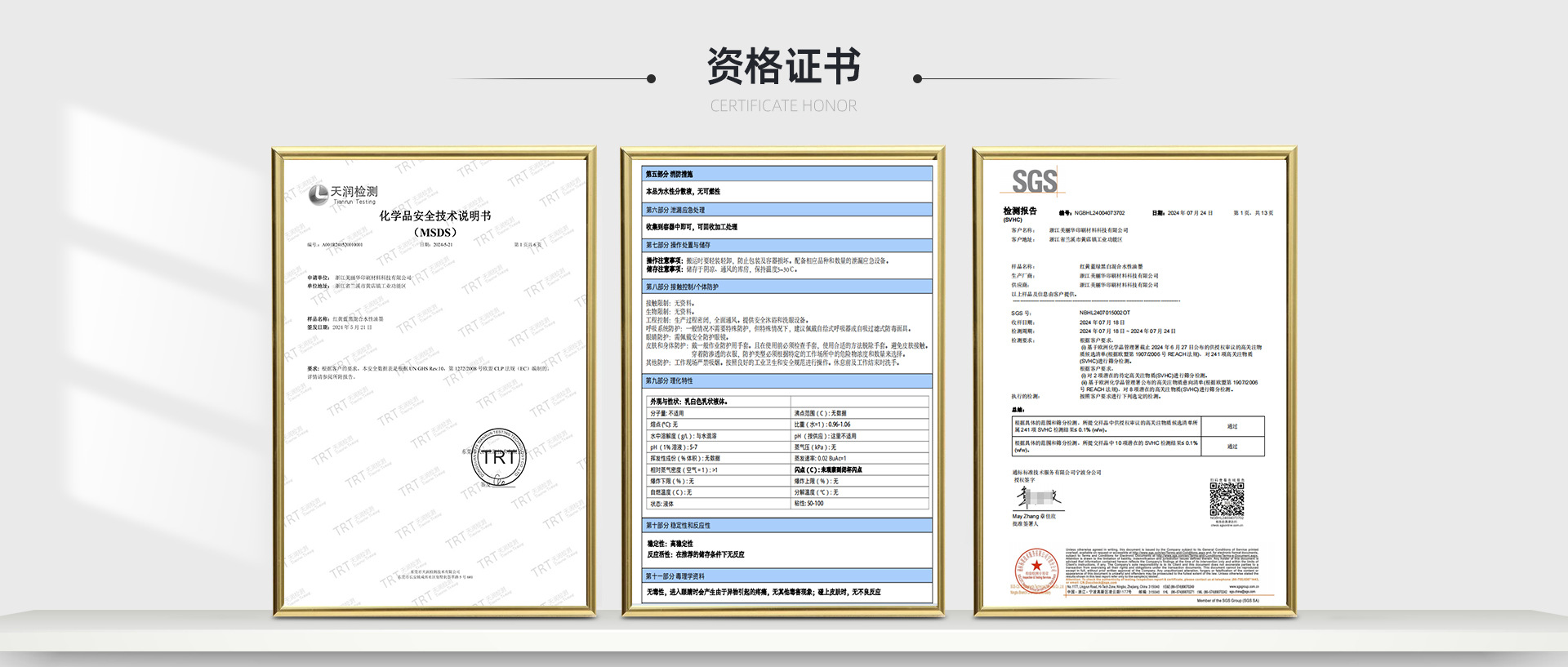Click the QR code on SGS report
The width and height of the screenshot is (1568, 667).
(1227, 499)
